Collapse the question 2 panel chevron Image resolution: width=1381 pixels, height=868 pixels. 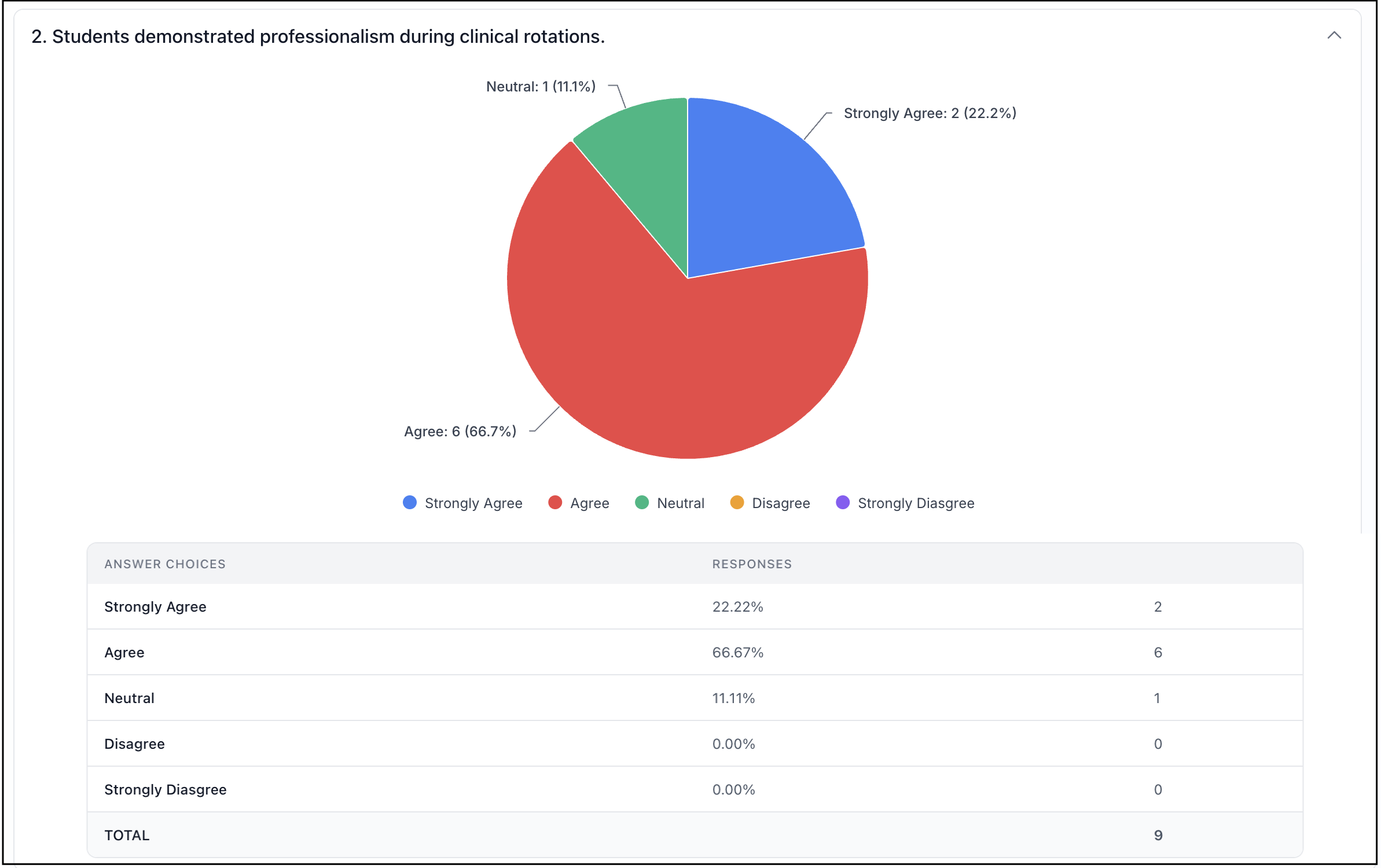click(1334, 36)
